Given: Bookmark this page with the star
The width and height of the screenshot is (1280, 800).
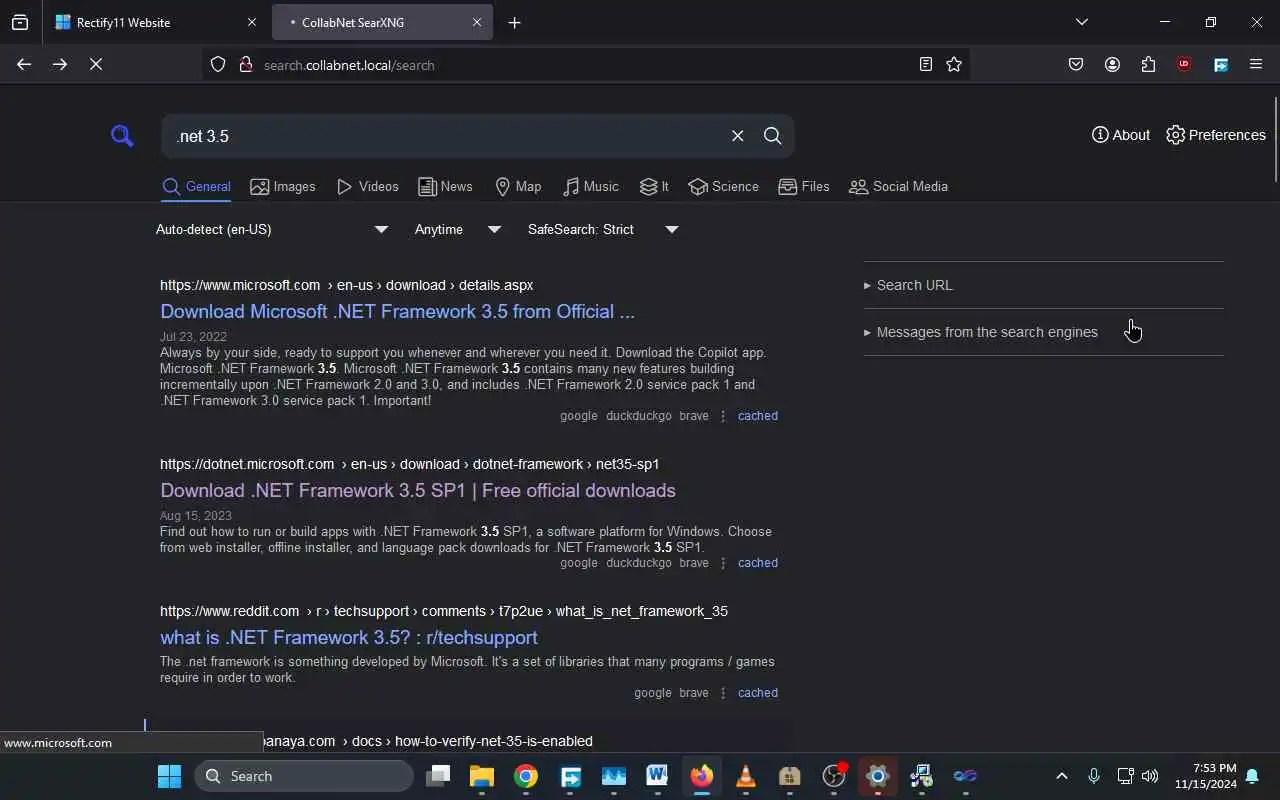Looking at the screenshot, I should (x=954, y=64).
